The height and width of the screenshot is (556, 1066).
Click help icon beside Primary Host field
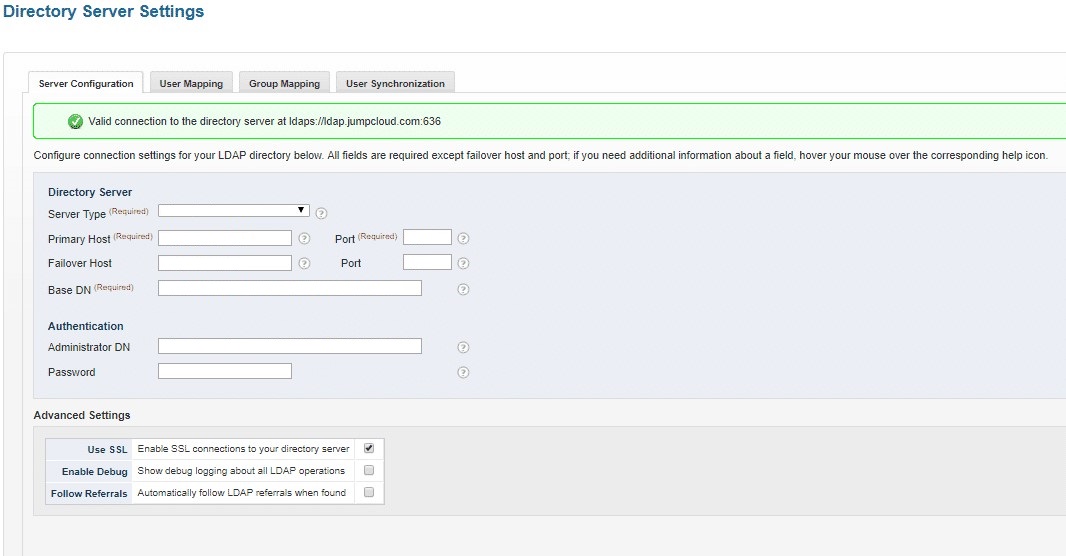click(x=305, y=238)
